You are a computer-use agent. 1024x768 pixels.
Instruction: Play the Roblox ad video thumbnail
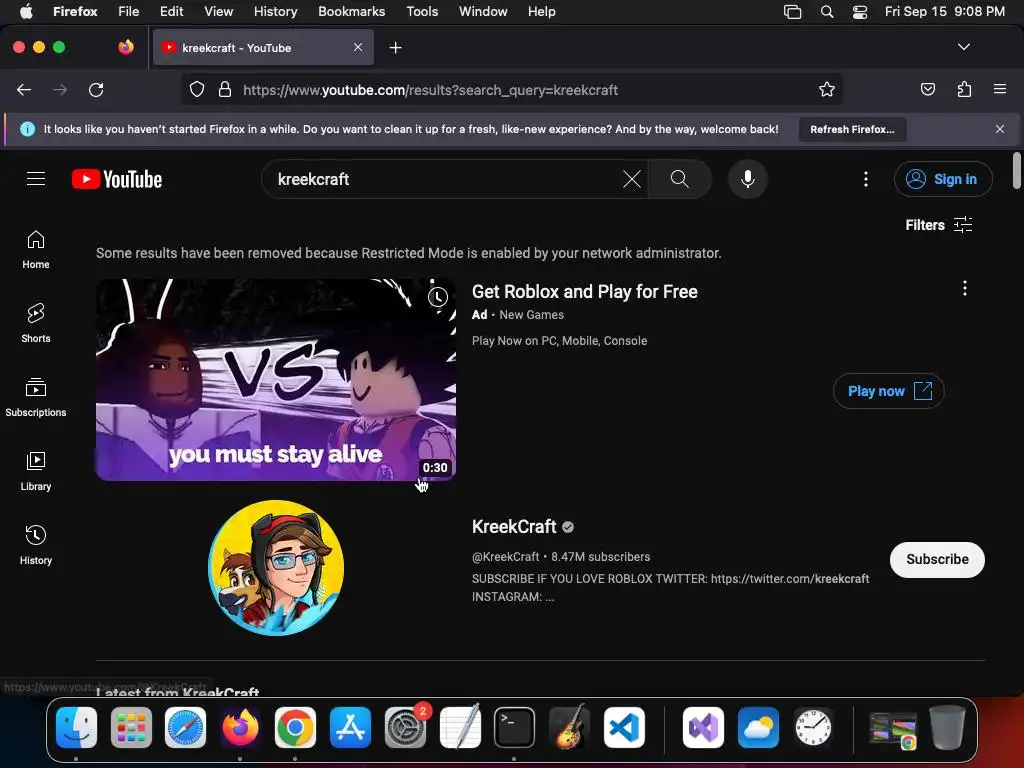(276, 380)
